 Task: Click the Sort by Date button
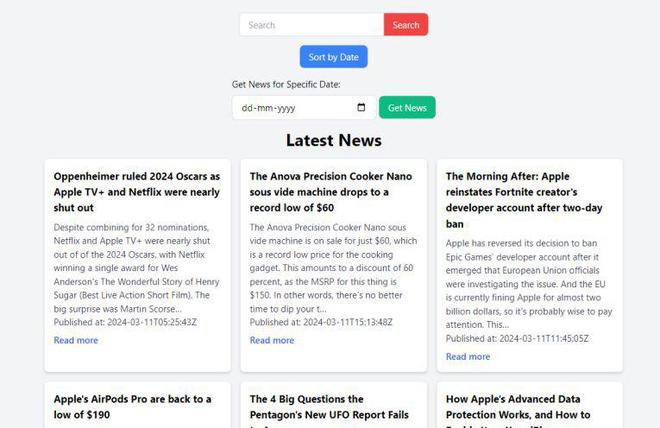click(333, 57)
